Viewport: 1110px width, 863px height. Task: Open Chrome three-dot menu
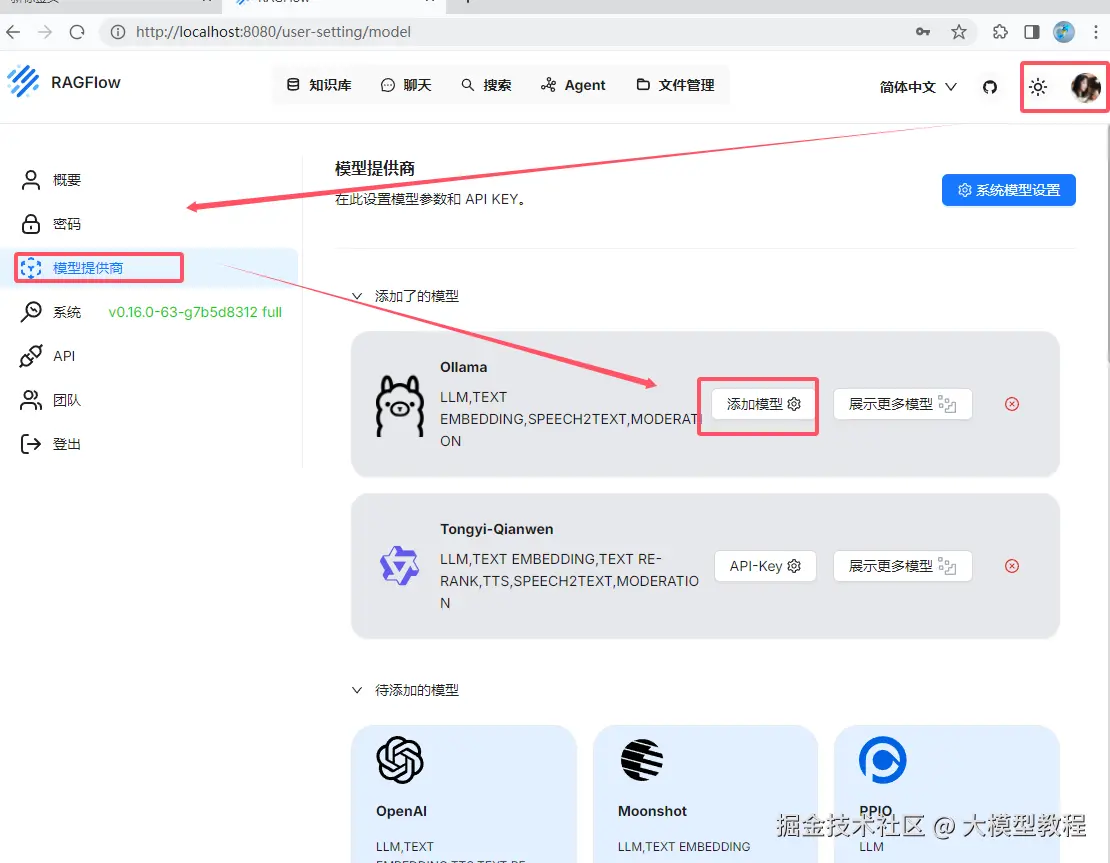point(1096,32)
